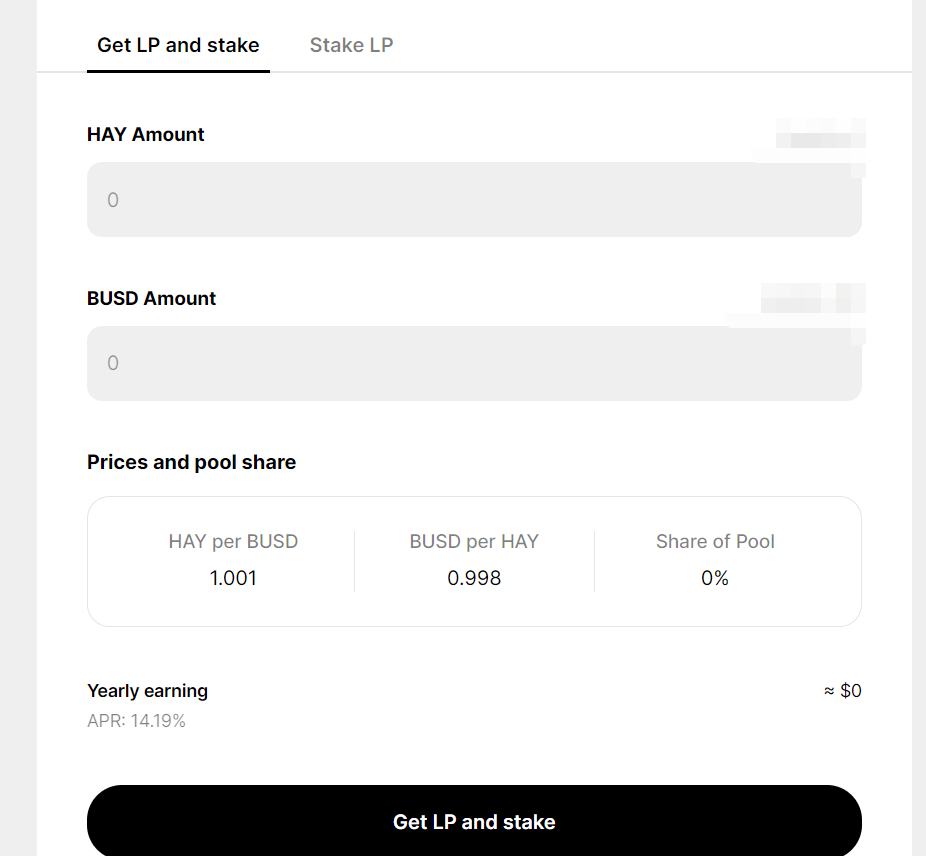Click the Share of Pool percentage
Viewport: 926px width, 856px height.
pyautogui.click(x=714, y=577)
